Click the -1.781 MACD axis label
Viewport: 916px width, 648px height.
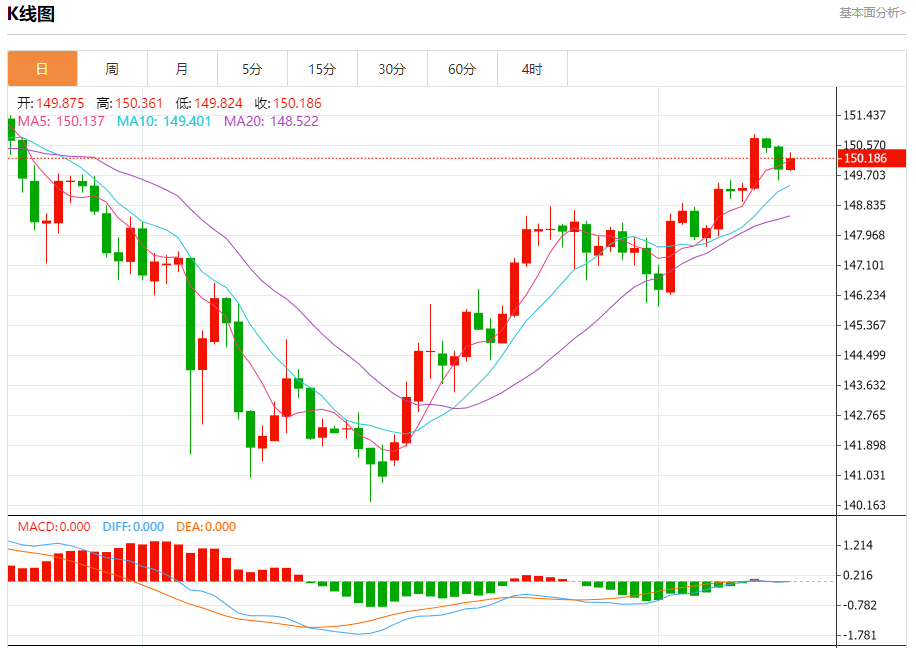(859, 635)
